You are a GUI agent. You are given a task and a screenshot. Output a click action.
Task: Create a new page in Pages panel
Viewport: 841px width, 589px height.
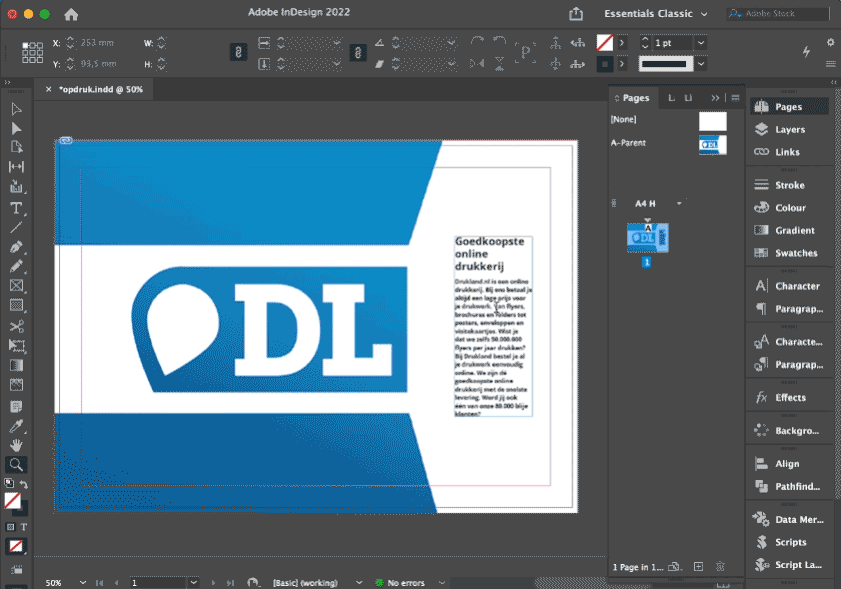[698, 566]
